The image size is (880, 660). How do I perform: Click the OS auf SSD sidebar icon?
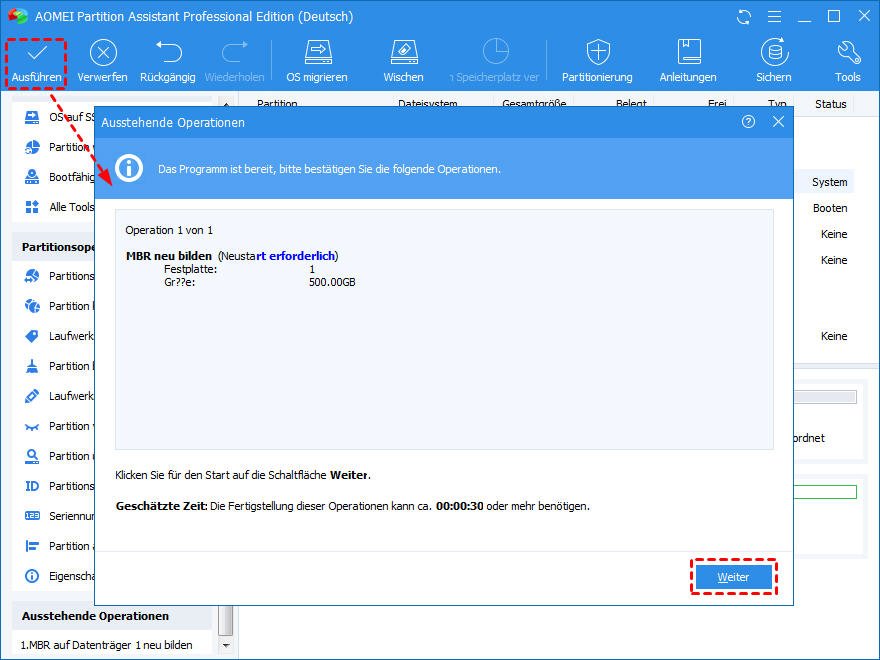32,117
